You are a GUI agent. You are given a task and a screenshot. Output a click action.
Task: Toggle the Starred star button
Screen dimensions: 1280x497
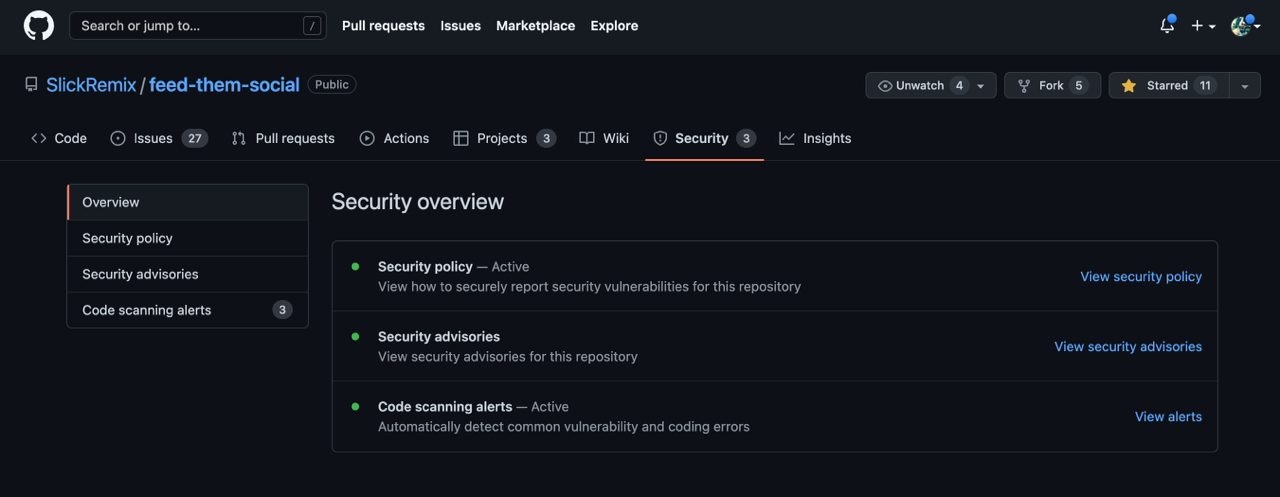click(x=1169, y=86)
